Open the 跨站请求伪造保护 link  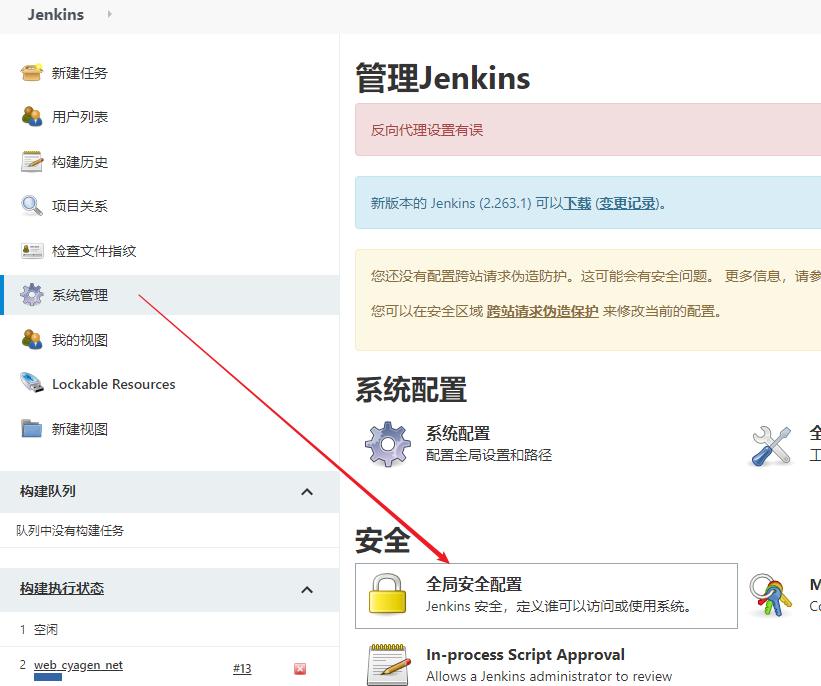542,311
